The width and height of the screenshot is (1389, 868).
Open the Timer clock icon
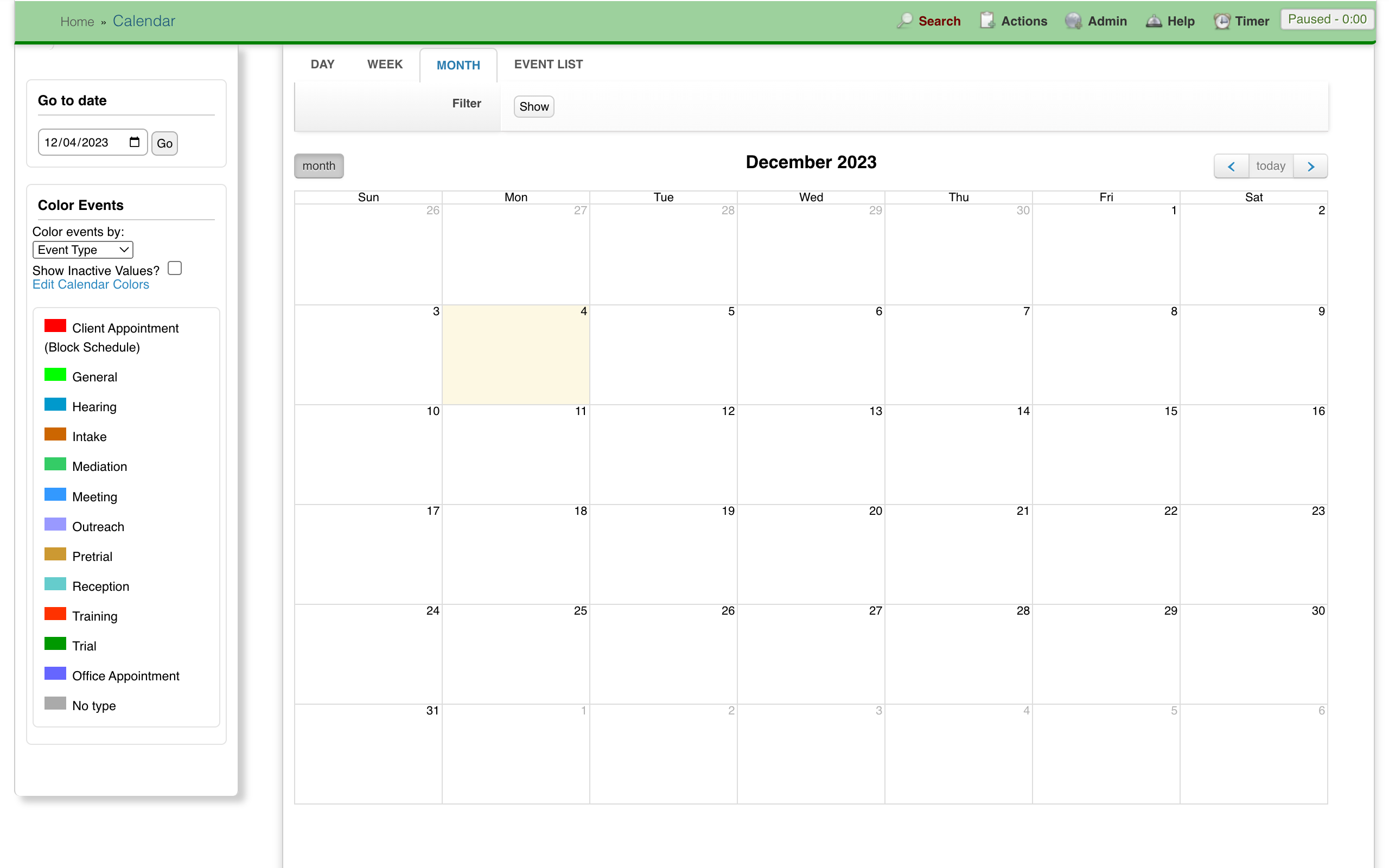(1221, 20)
